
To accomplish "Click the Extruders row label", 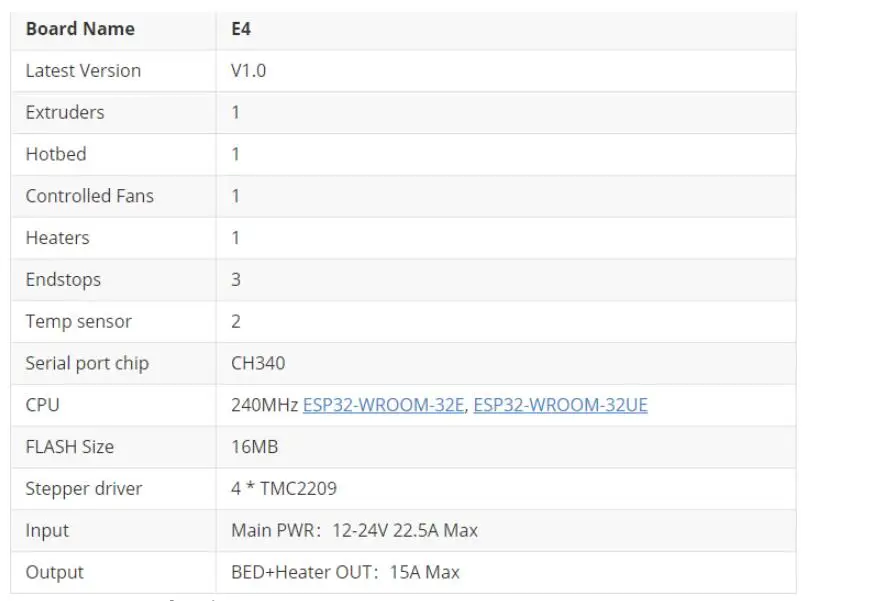I will point(65,112).
